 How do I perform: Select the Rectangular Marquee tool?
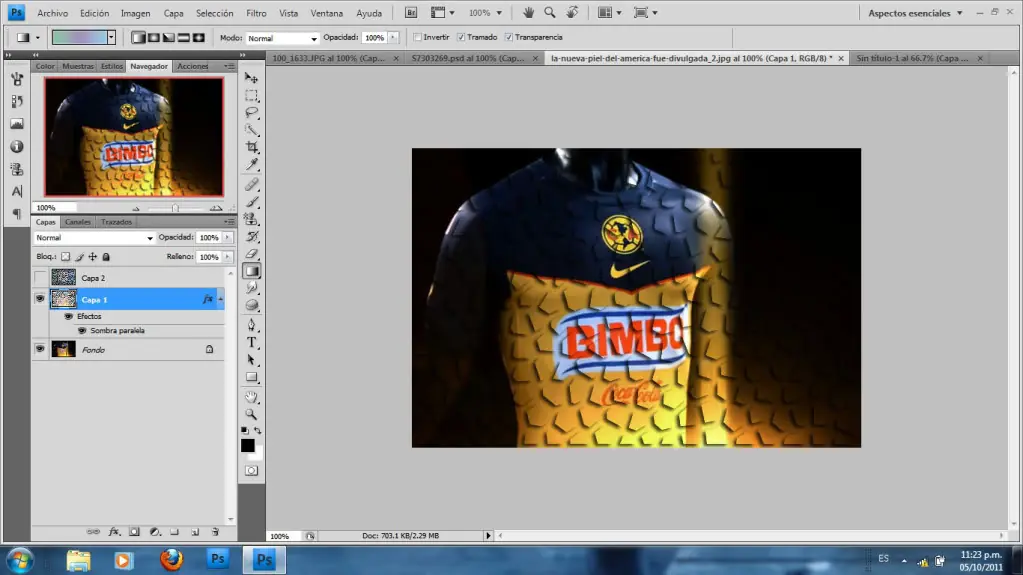point(251,95)
